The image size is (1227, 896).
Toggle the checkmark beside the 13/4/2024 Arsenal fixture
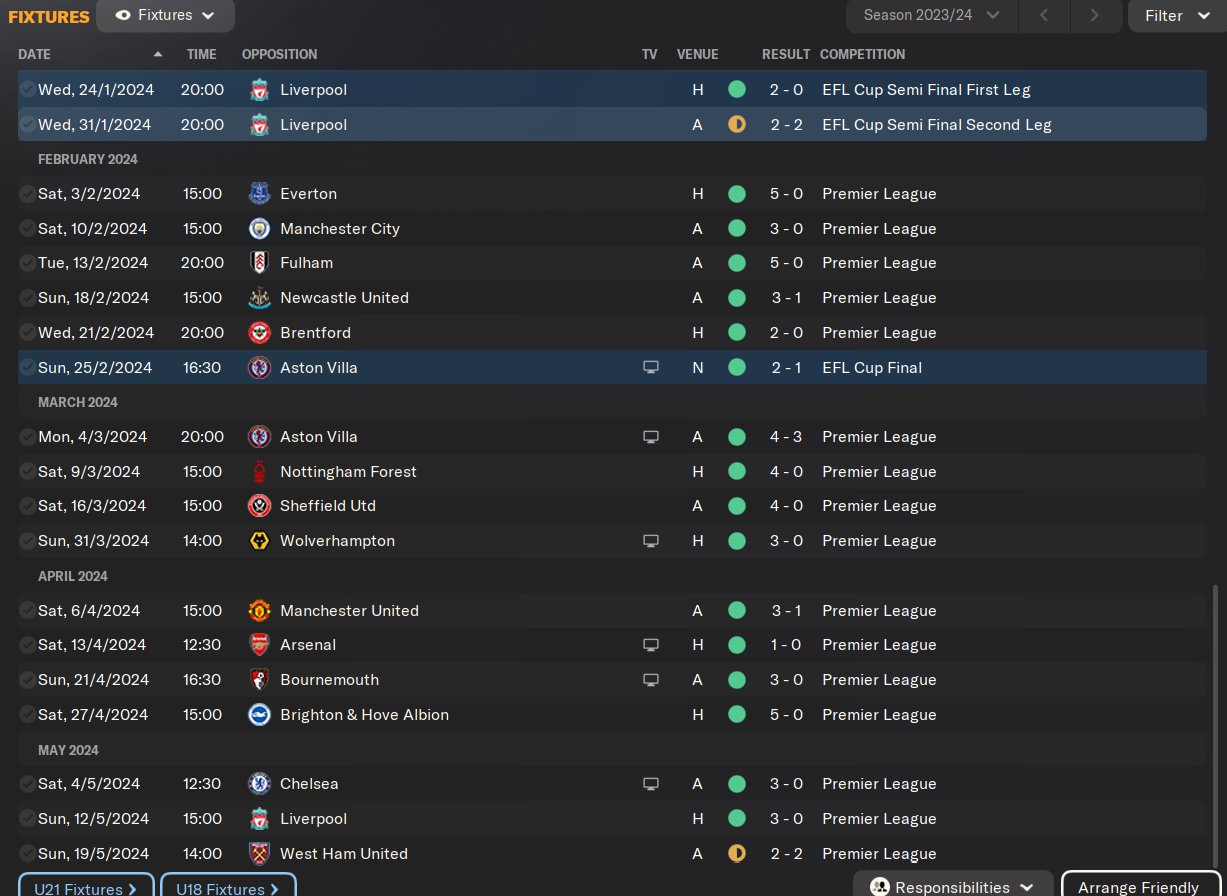pos(27,645)
